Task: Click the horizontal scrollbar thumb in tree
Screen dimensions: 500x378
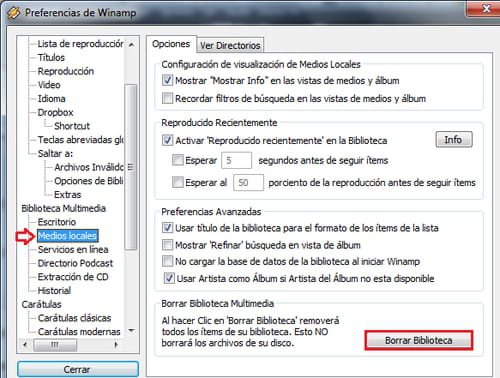Action: tap(55, 345)
